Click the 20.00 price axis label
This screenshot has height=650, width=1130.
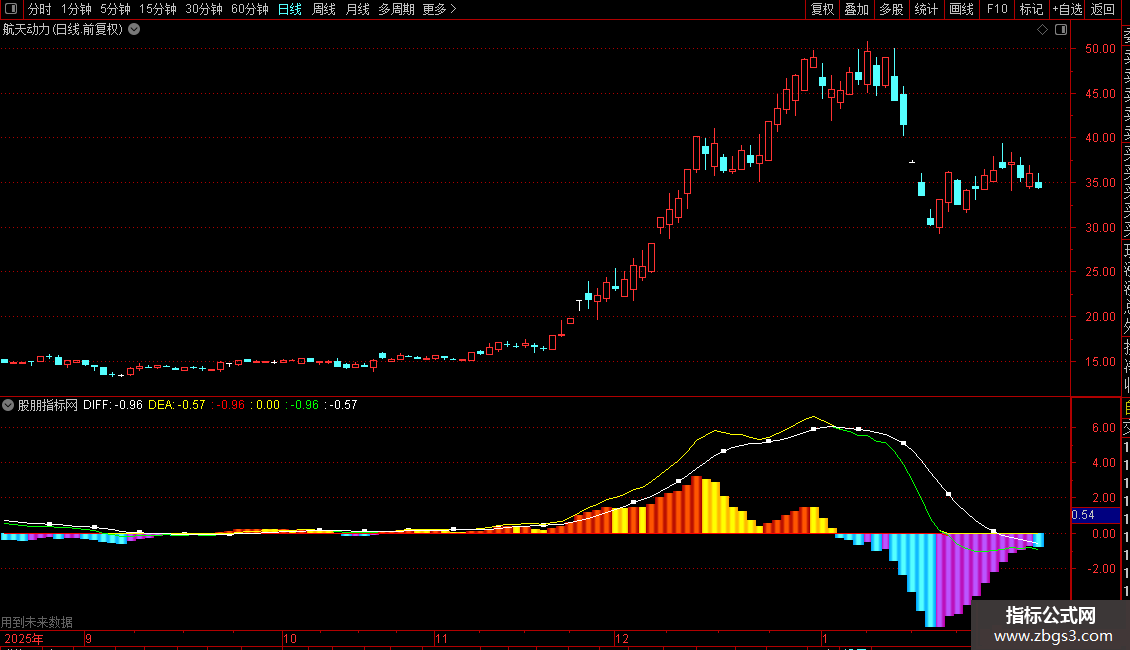[x=1100, y=316]
